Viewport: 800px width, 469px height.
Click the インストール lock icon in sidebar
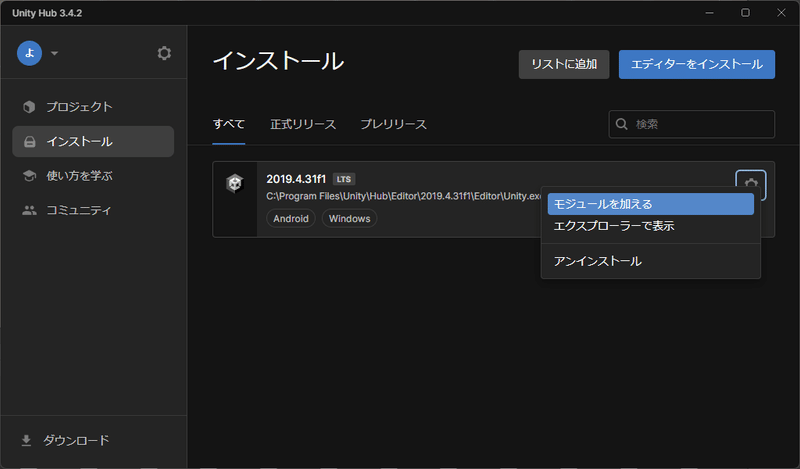[x=30, y=141]
